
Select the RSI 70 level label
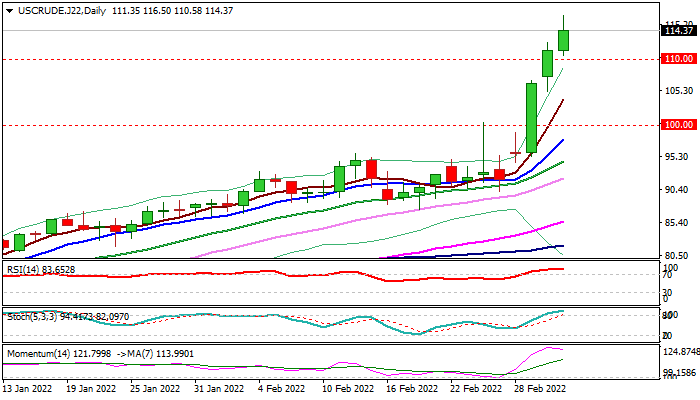point(667,275)
